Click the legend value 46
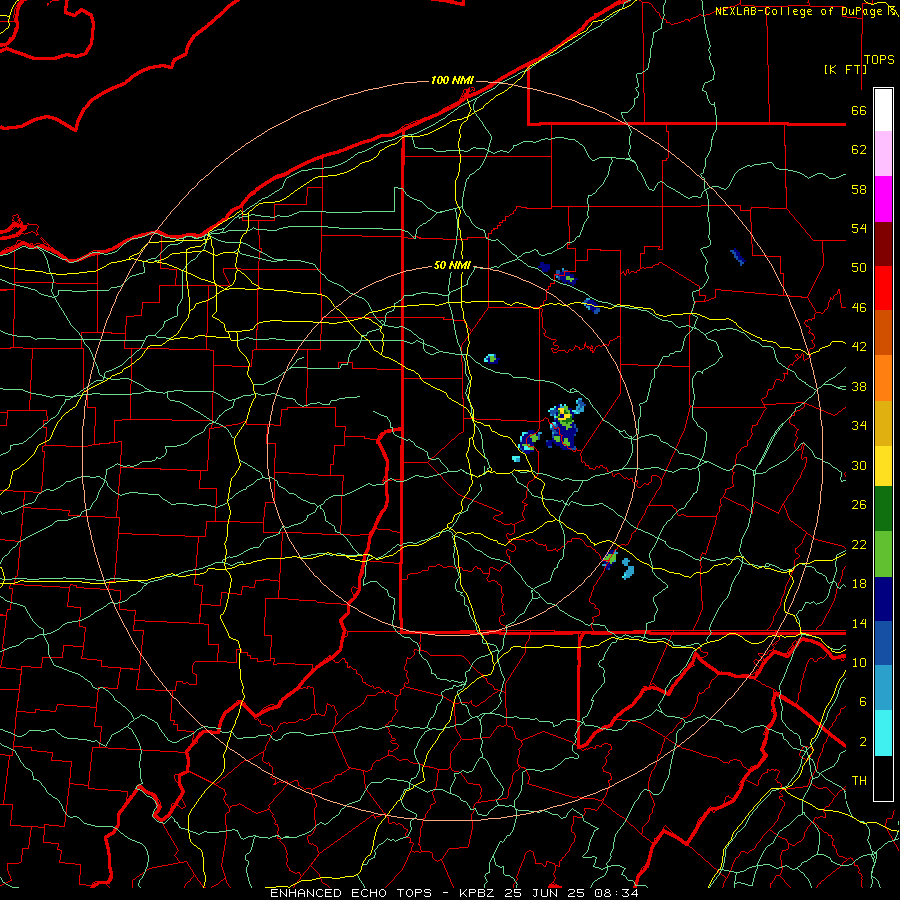900x900 pixels. coord(859,308)
